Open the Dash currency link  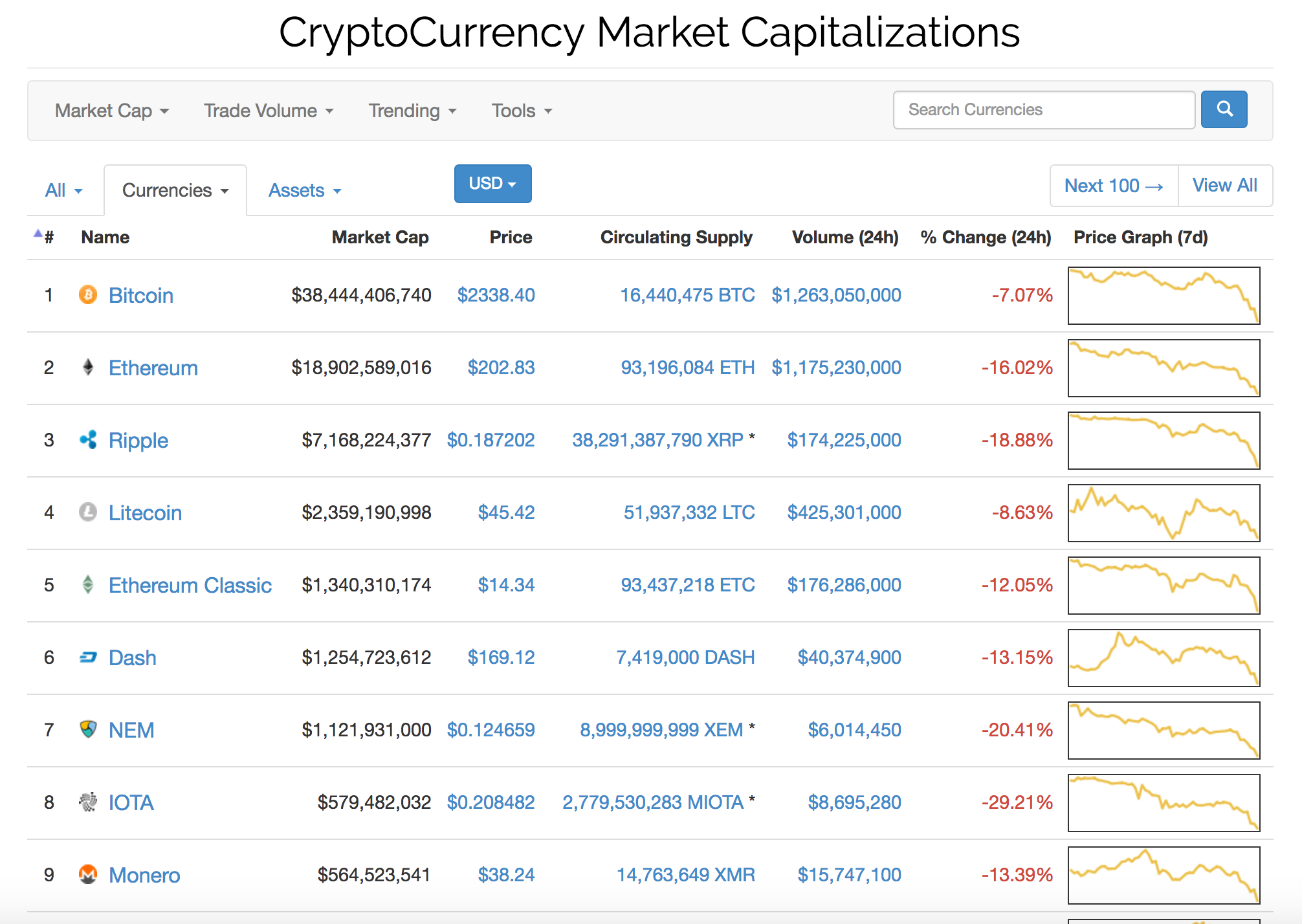tap(133, 657)
